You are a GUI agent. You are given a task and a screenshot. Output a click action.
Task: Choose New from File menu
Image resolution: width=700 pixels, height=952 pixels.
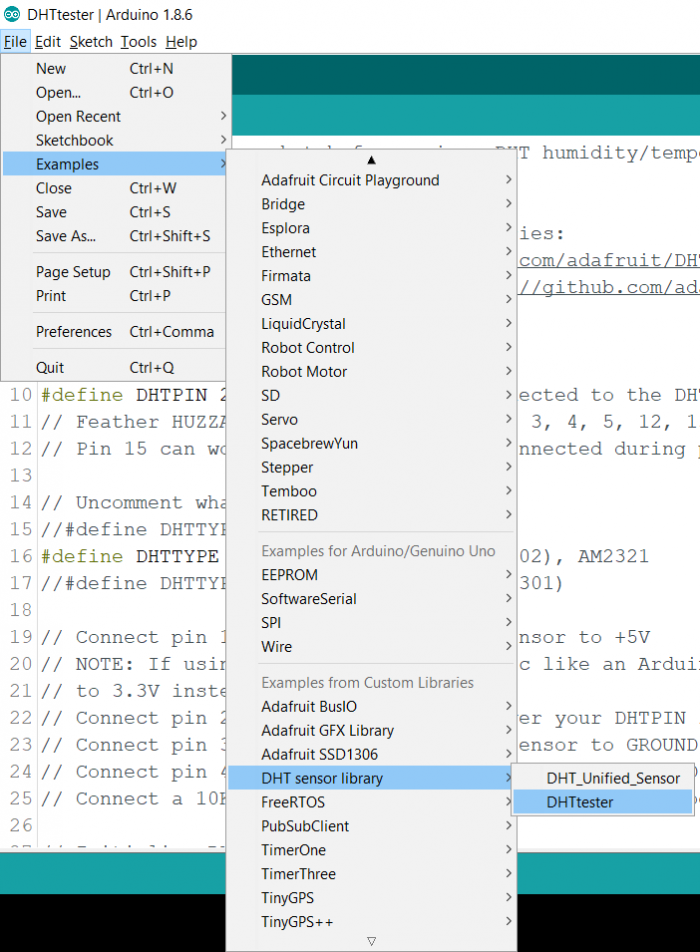point(115,69)
